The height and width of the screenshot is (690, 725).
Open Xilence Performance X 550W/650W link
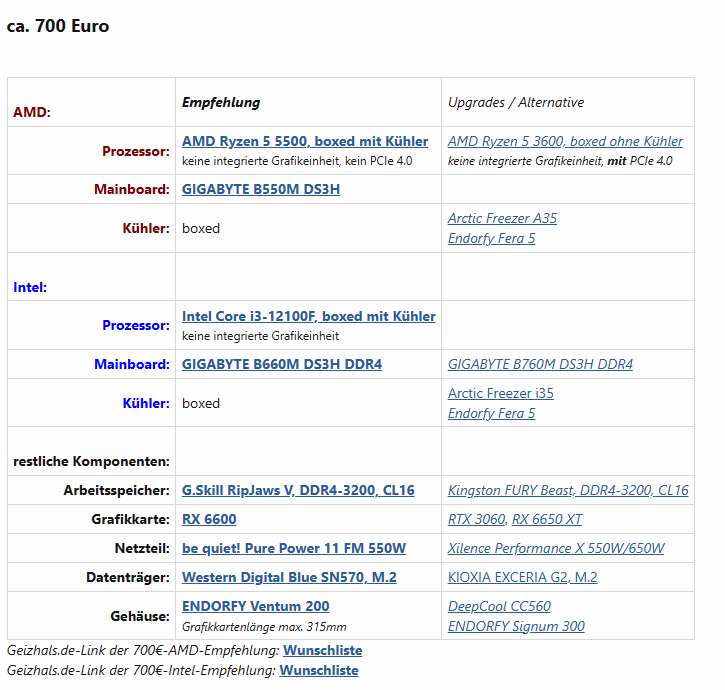tap(556, 548)
